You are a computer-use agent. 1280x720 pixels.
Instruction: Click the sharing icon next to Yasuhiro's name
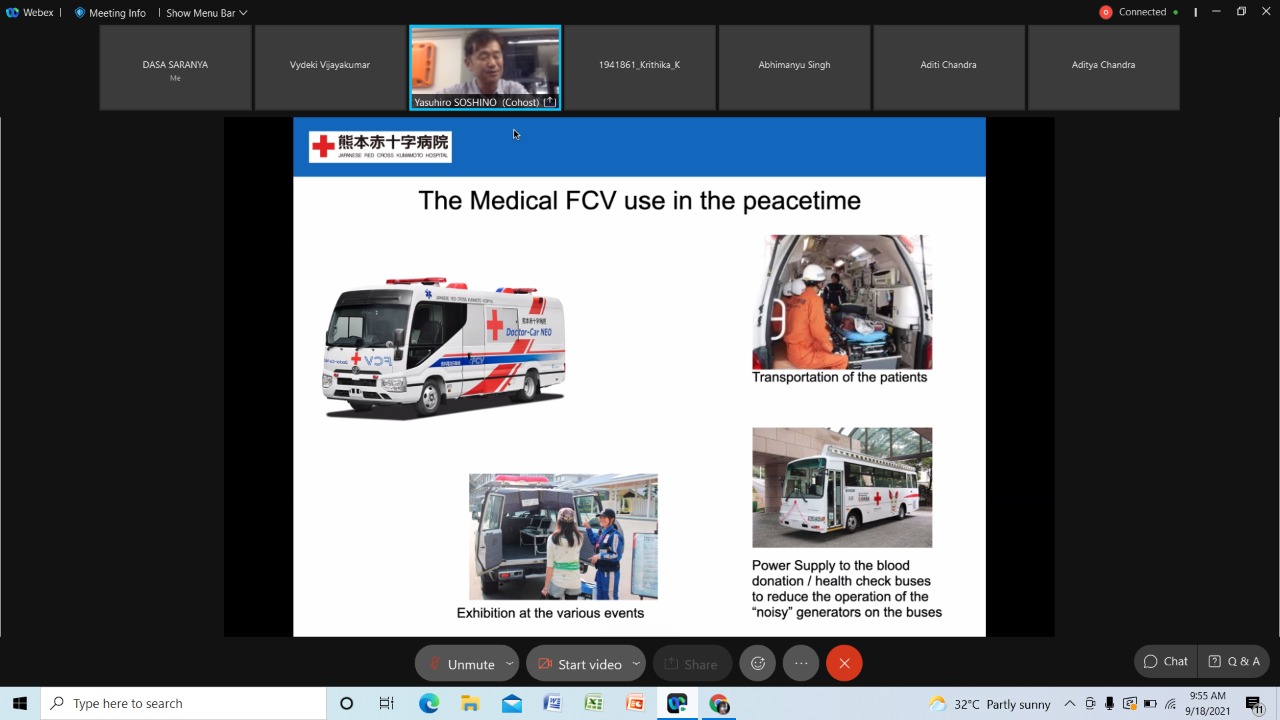[x=549, y=102]
